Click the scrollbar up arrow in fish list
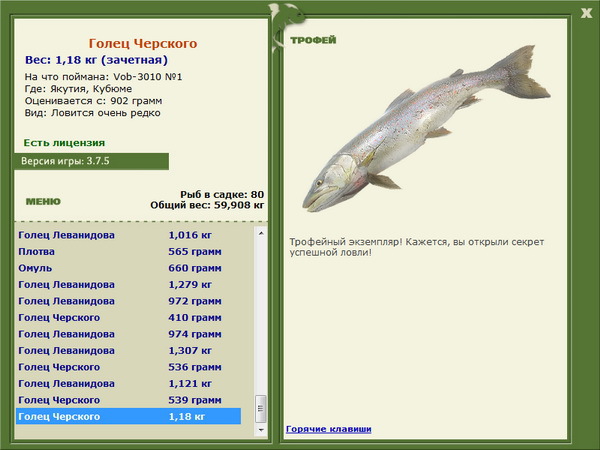 point(261,233)
